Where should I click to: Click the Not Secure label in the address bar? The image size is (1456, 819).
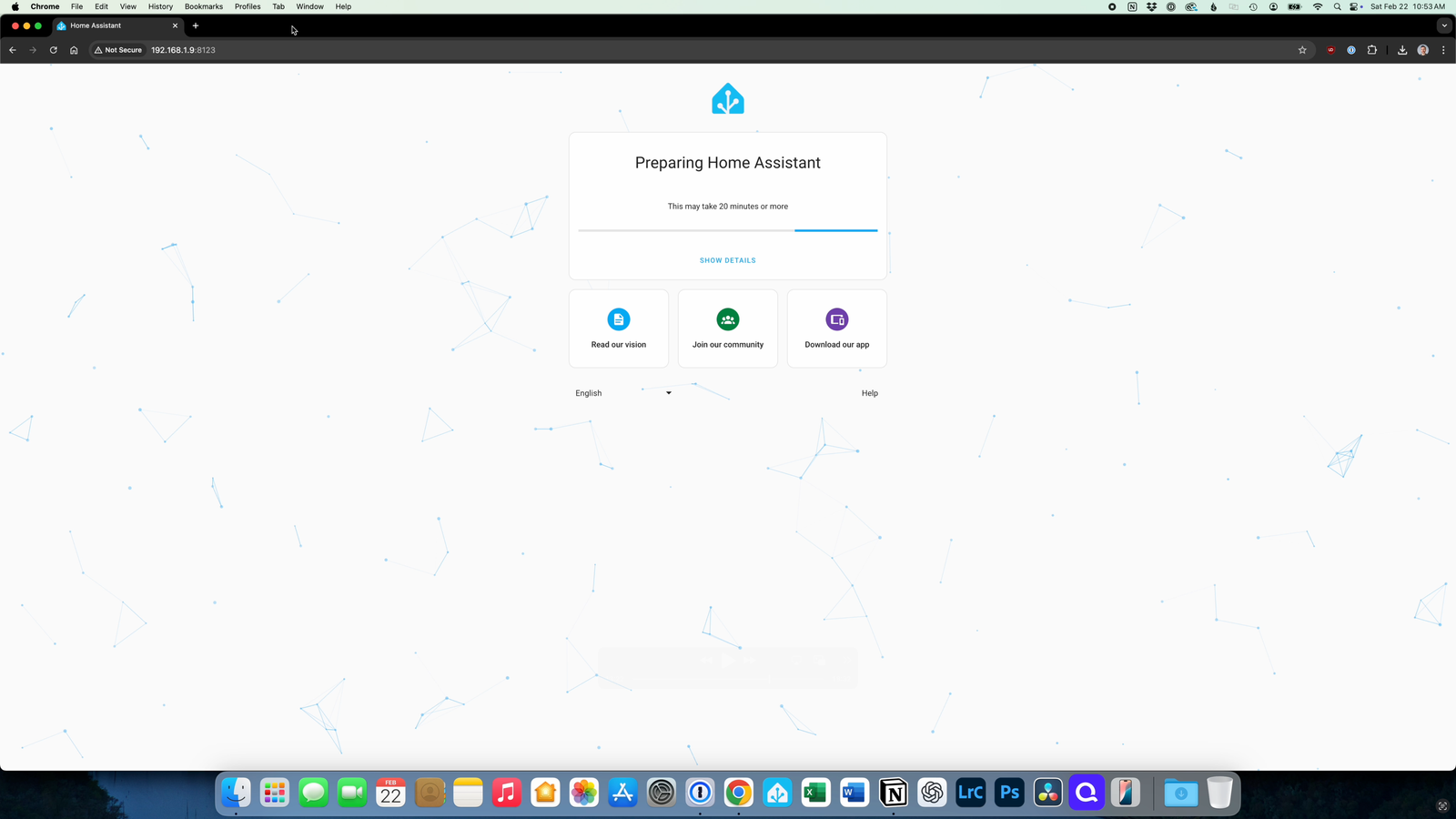coord(117,50)
